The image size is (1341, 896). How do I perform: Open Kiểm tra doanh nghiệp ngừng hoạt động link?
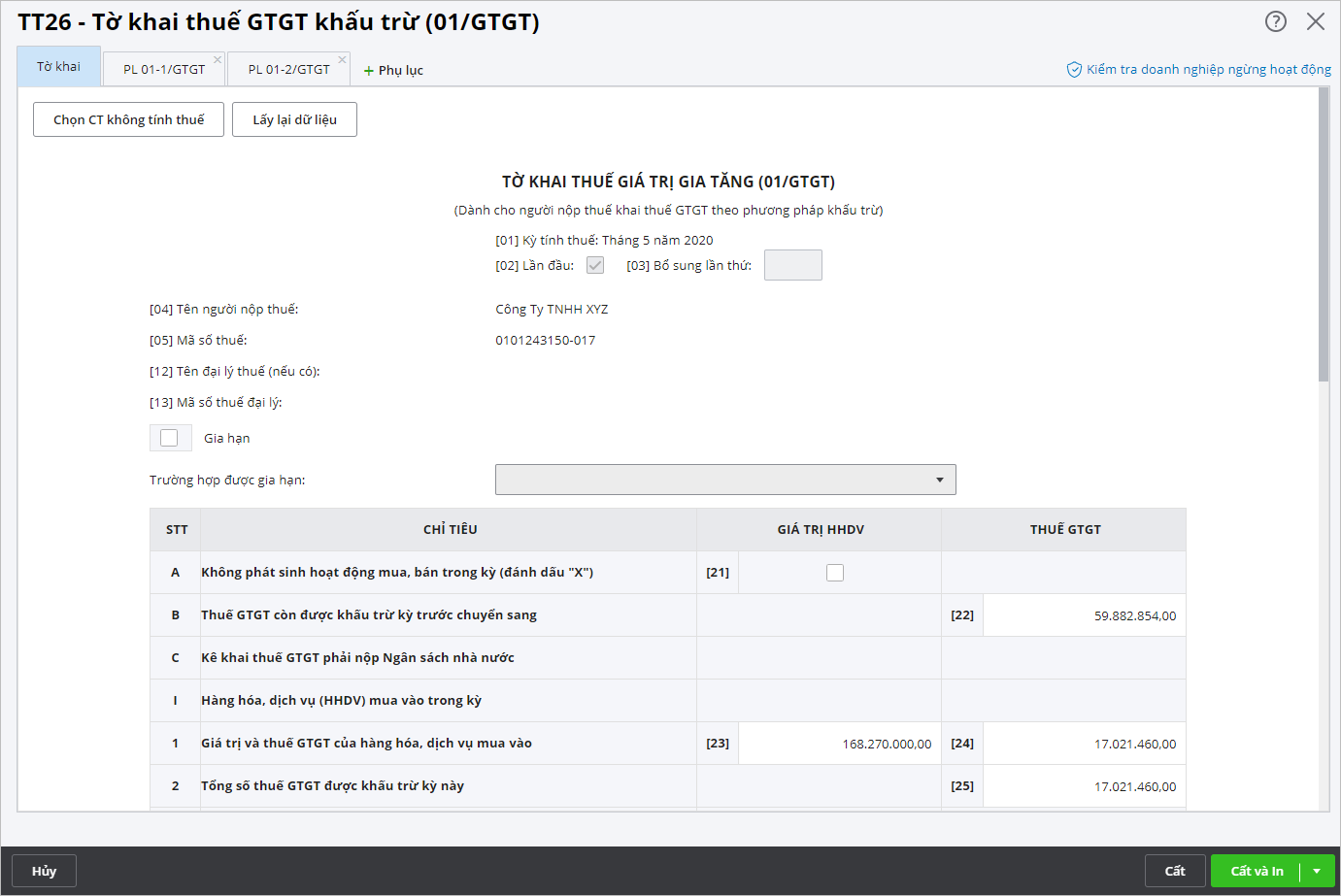point(1209,70)
